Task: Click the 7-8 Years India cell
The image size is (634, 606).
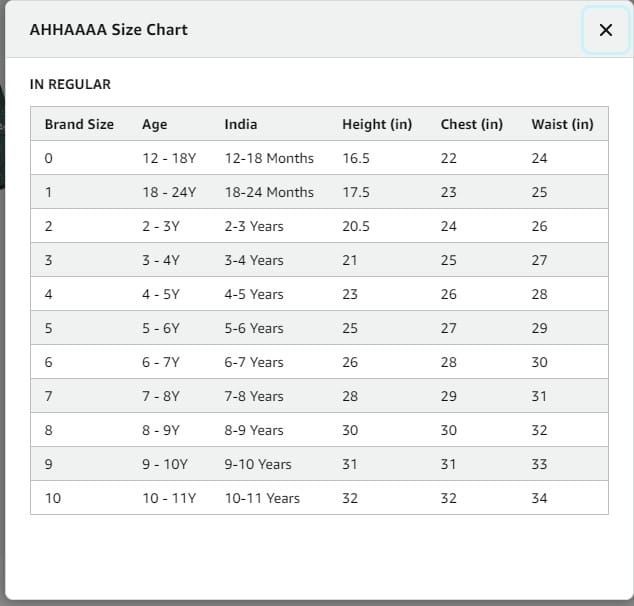Action: (254, 396)
